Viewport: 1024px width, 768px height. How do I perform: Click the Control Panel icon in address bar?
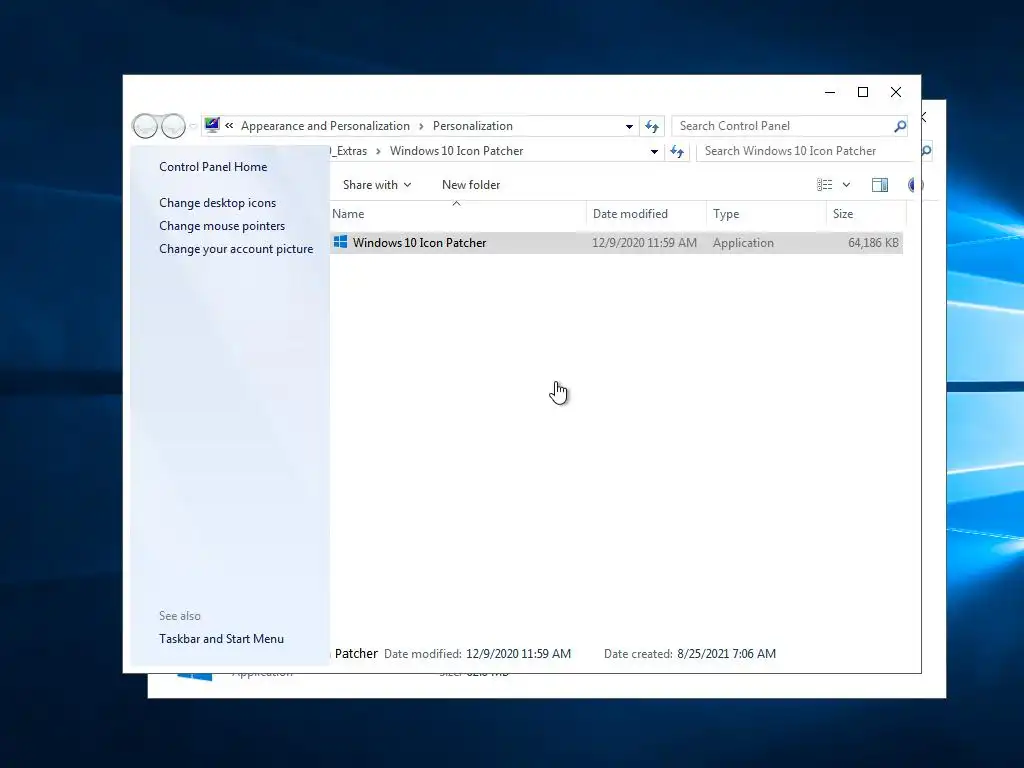tap(212, 125)
